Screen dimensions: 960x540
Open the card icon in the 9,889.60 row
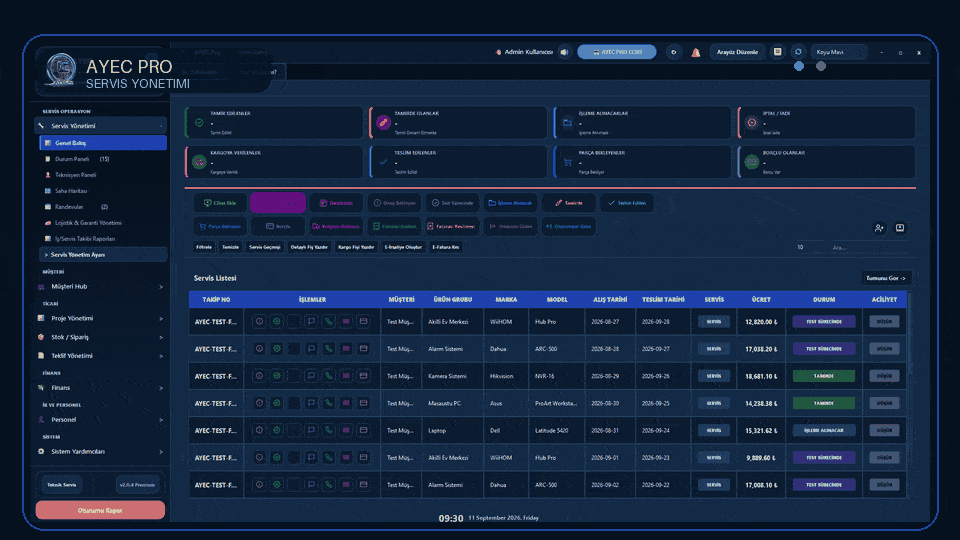pos(363,457)
